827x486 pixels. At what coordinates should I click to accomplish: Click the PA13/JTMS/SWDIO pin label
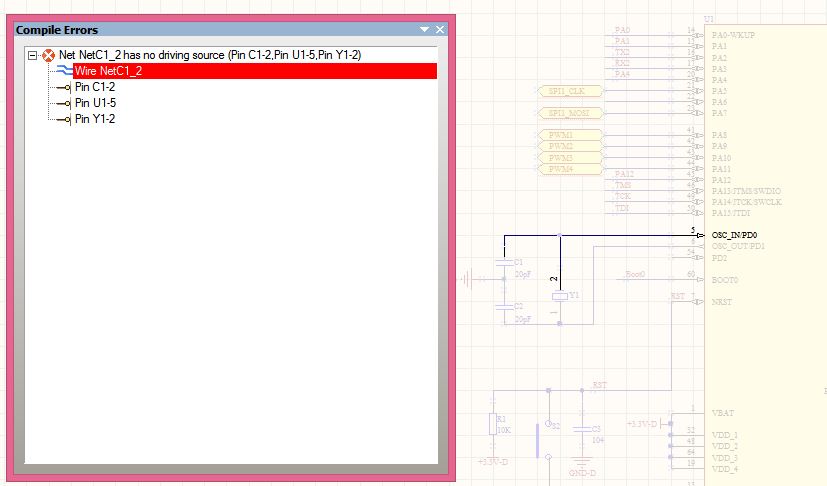pos(746,191)
